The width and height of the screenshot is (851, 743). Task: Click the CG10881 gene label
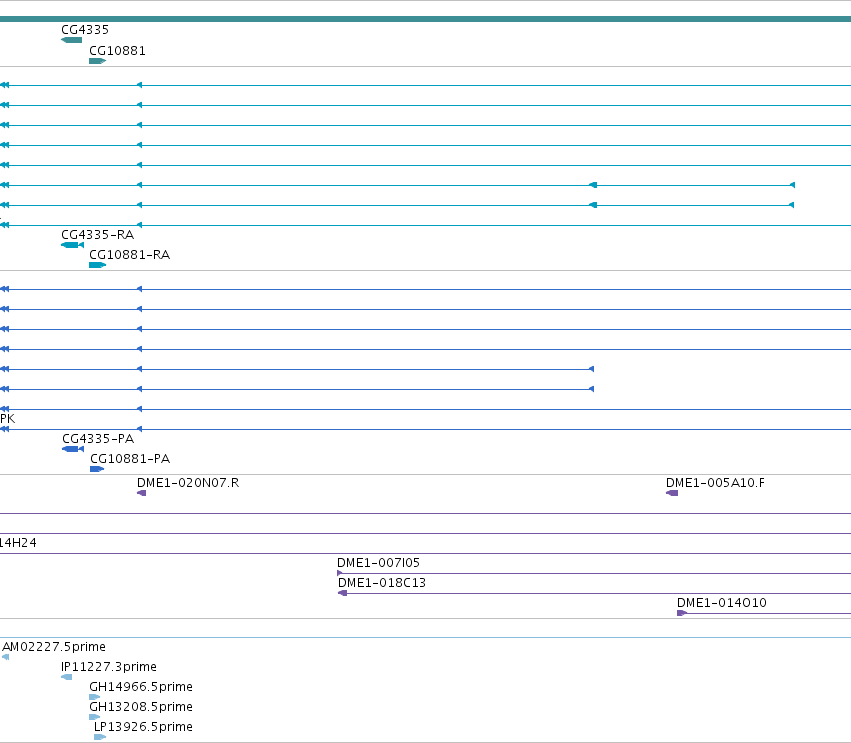[x=117, y=51]
